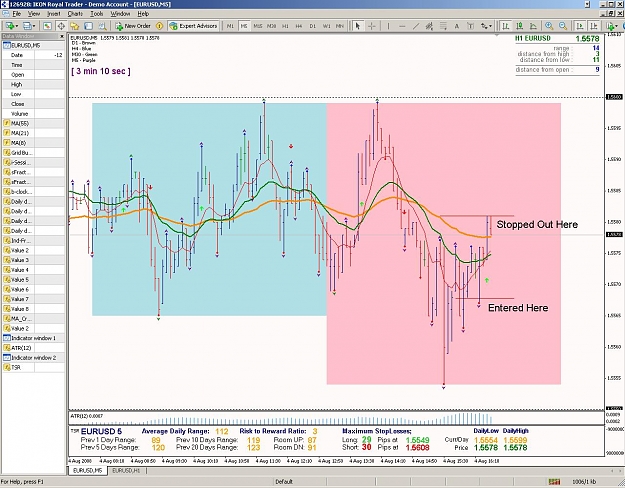Open the Arrows objects dropdown
The width and height of the screenshot is (625, 488).
(x=486, y=26)
